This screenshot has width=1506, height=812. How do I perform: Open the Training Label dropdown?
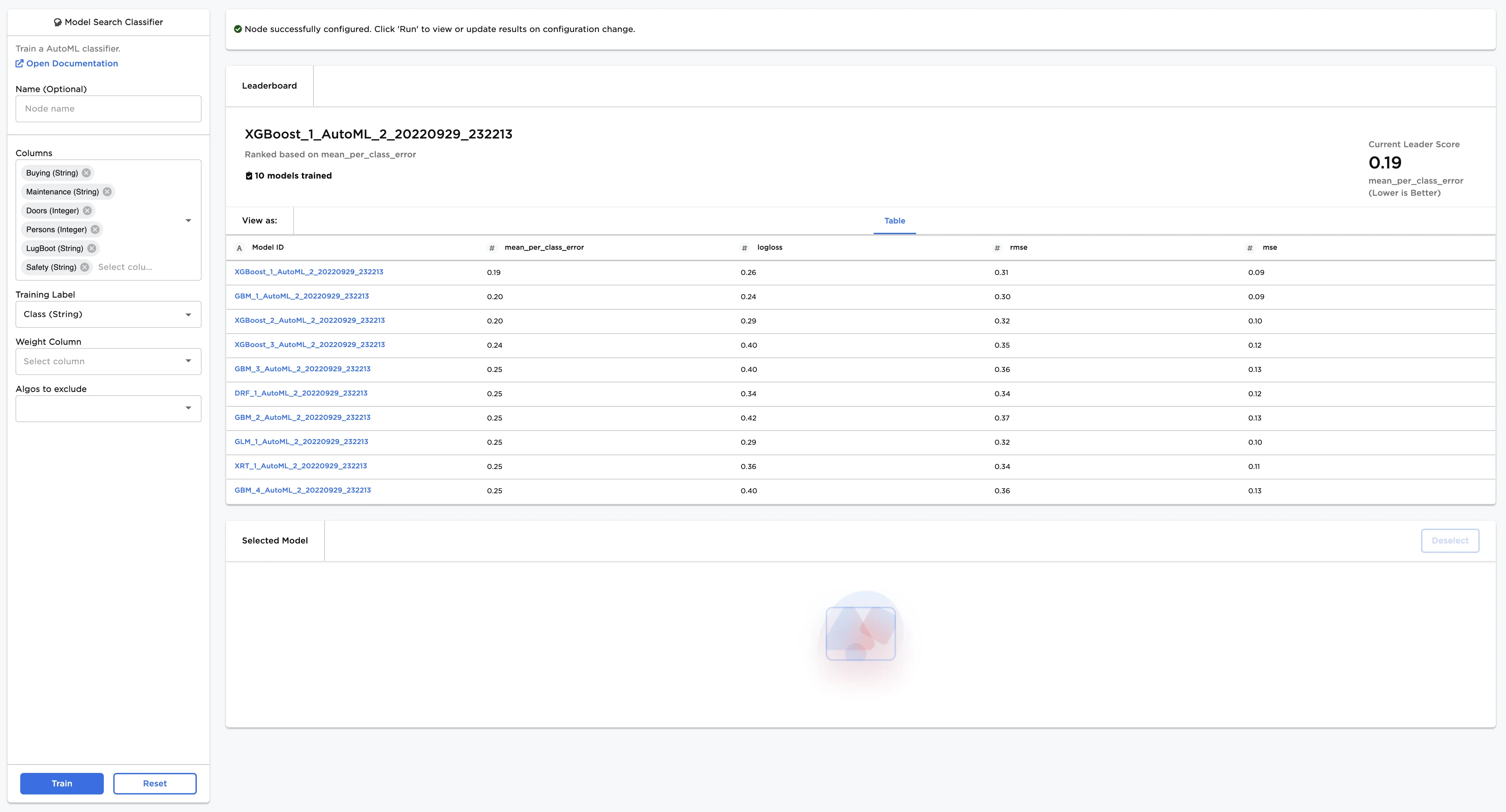pyautogui.click(x=108, y=314)
